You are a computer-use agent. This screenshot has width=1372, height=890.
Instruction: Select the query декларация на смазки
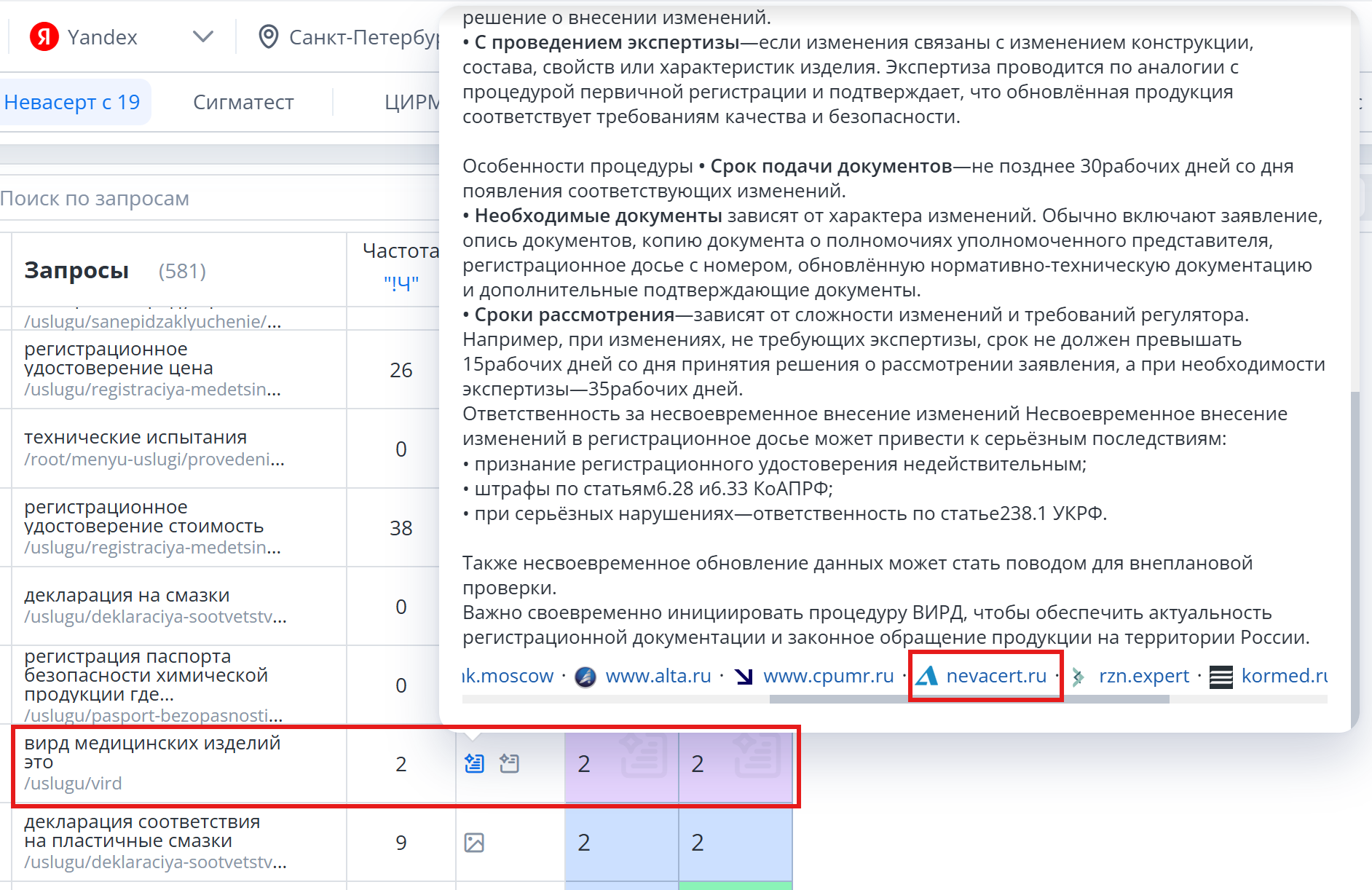(127, 595)
